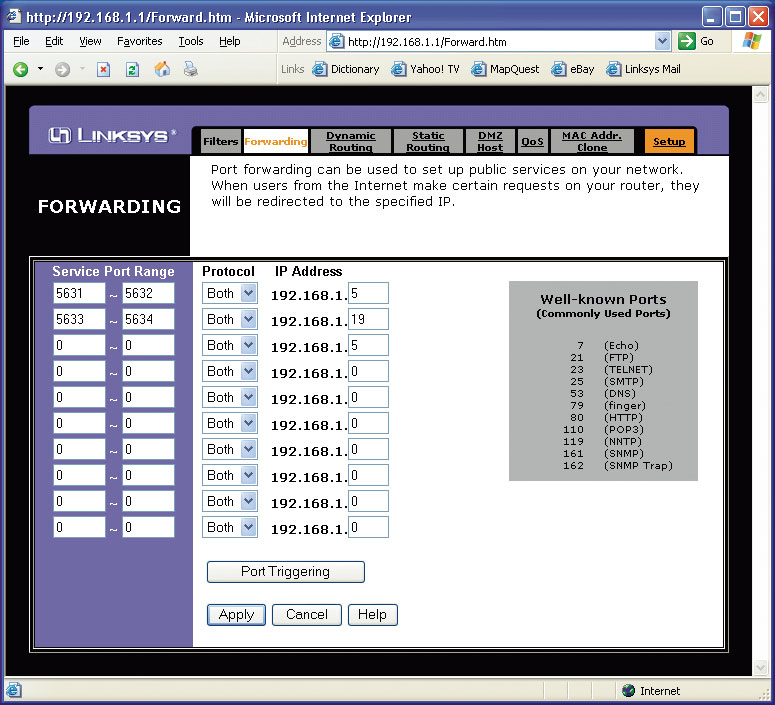Open the fourth row Protocol dropdown

249,371
